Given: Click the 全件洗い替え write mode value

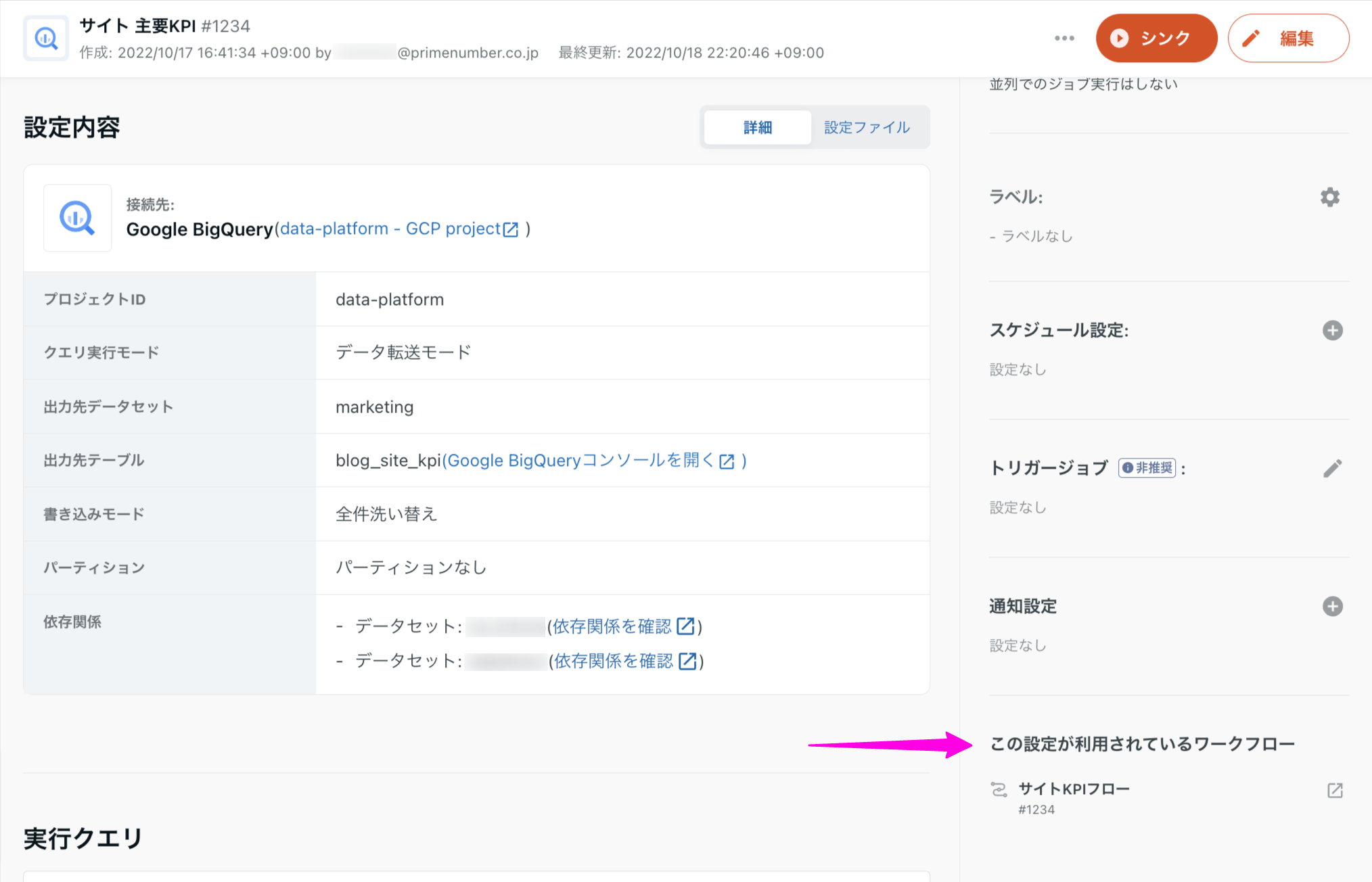Looking at the screenshot, I should coord(386,514).
